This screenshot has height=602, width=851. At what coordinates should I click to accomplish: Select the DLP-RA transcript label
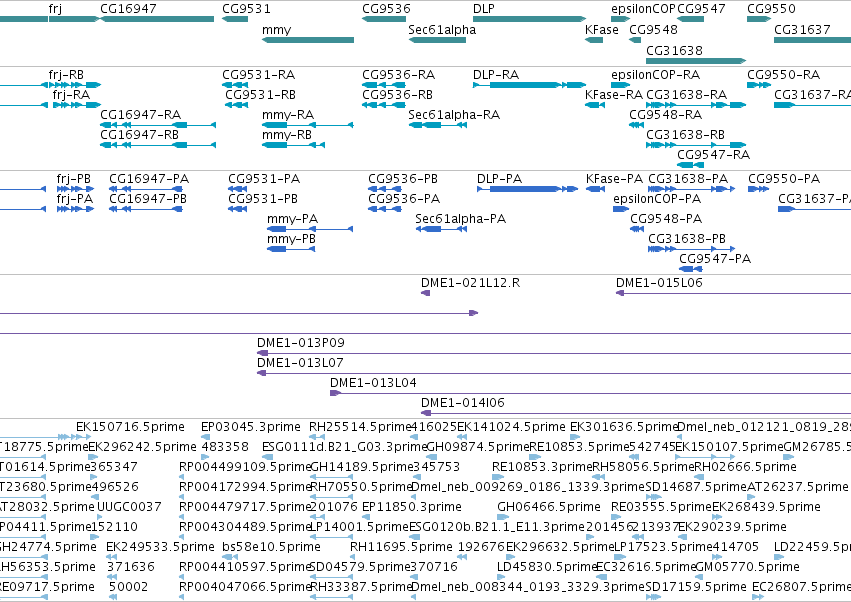tap(496, 75)
